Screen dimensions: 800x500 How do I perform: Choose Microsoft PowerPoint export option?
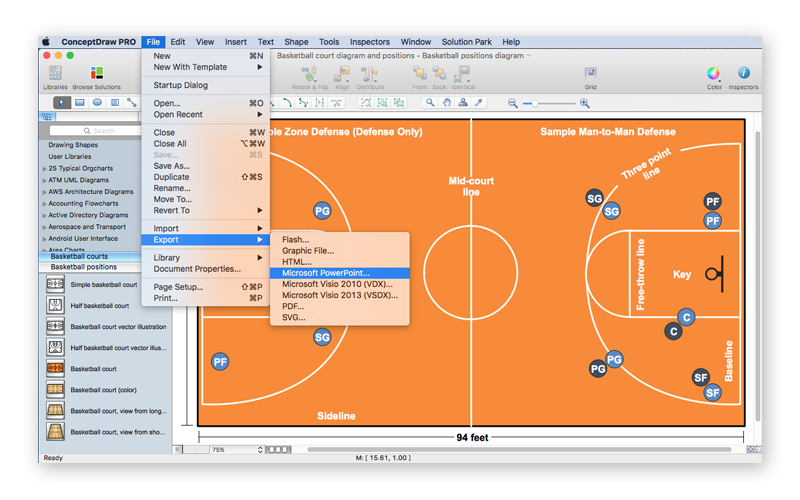click(x=340, y=273)
